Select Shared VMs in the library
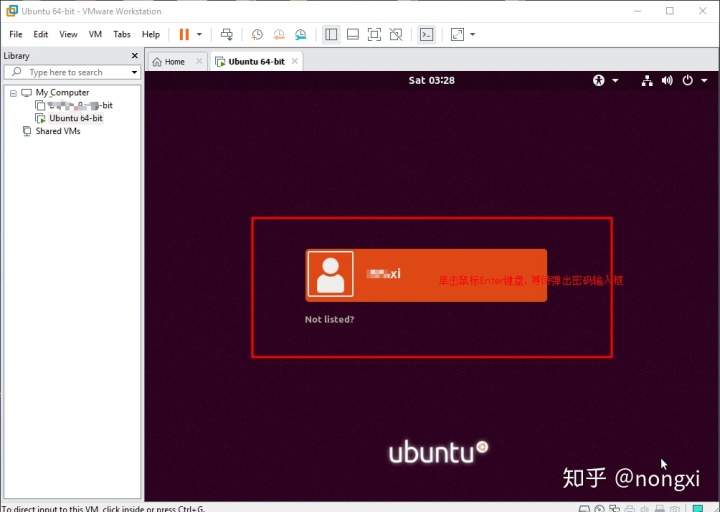The height and width of the screenshot is (512, 720). (x=58, y=131)
